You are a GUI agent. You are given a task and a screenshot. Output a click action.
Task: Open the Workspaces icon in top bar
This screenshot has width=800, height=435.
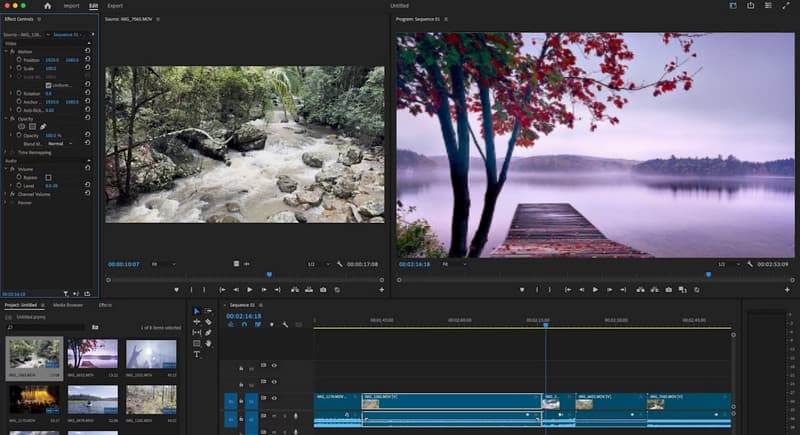(733, 6)
